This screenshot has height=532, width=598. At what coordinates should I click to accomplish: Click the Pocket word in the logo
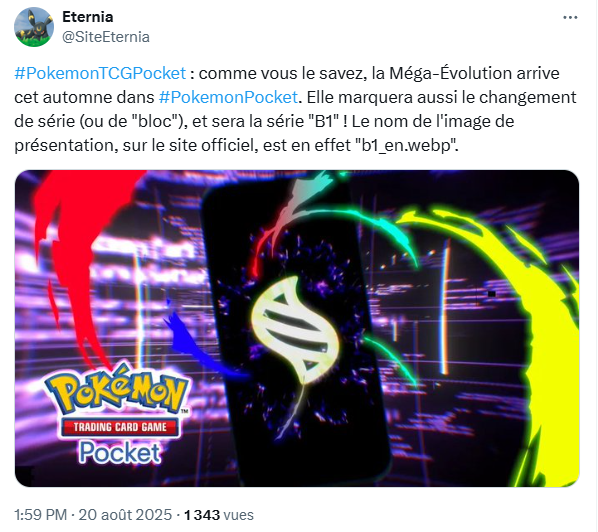pos(120,453)
